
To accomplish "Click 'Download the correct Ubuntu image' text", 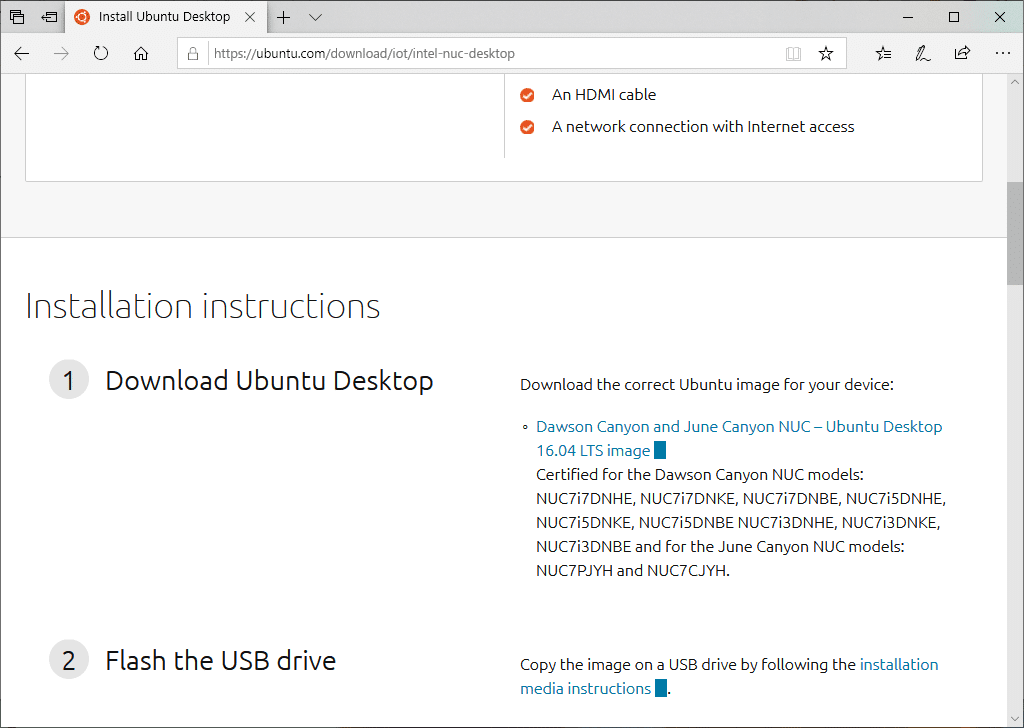I will click(707, 385).
